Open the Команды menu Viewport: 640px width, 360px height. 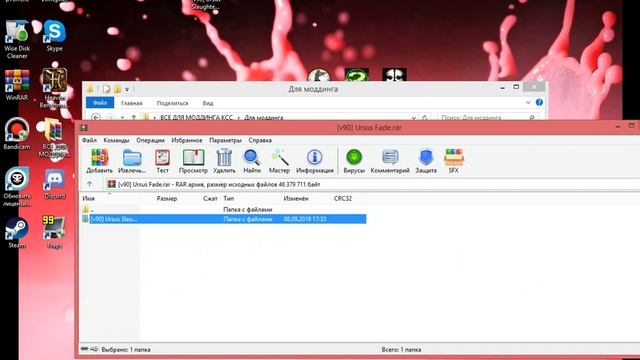point(116,140)
